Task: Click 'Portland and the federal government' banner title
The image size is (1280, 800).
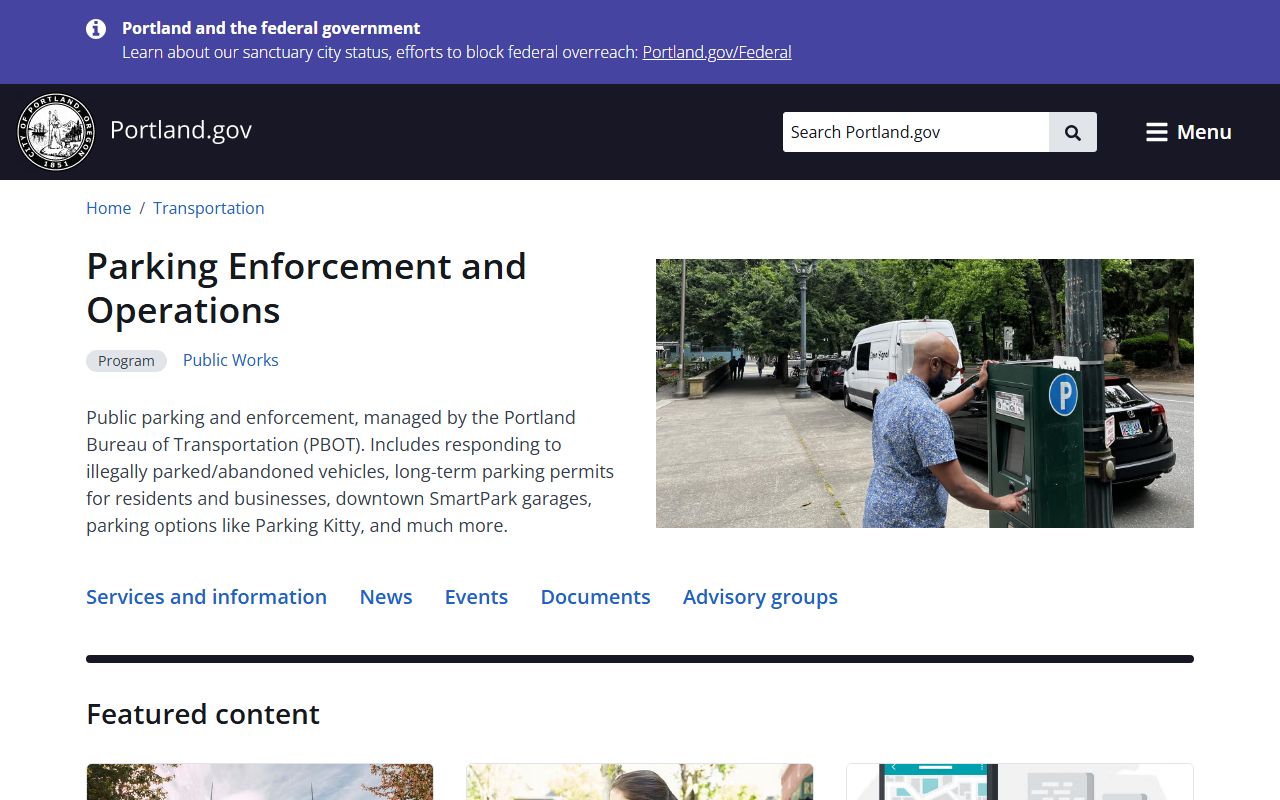Action: coord(271,28)
